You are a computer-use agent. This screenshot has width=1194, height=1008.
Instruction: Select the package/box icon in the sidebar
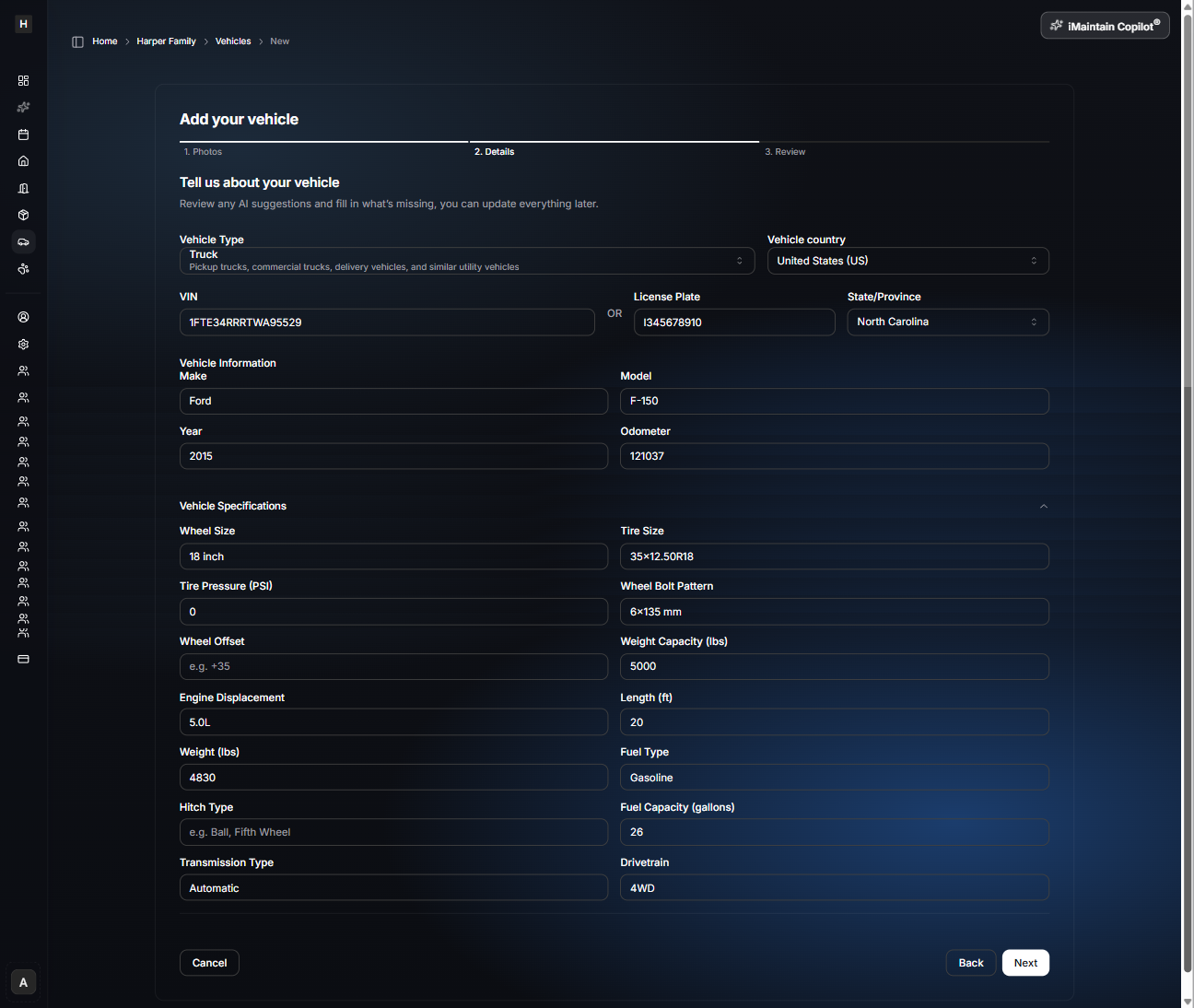(23, 215)
